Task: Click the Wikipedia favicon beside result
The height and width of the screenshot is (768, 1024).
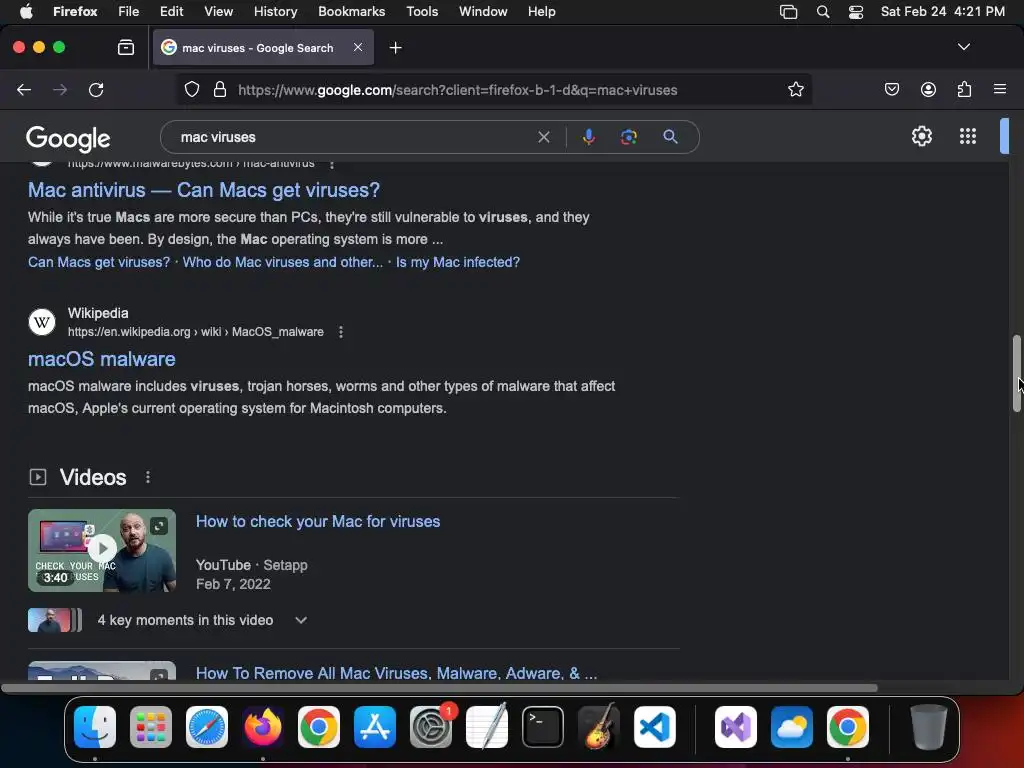Action: tap(42, 322)
